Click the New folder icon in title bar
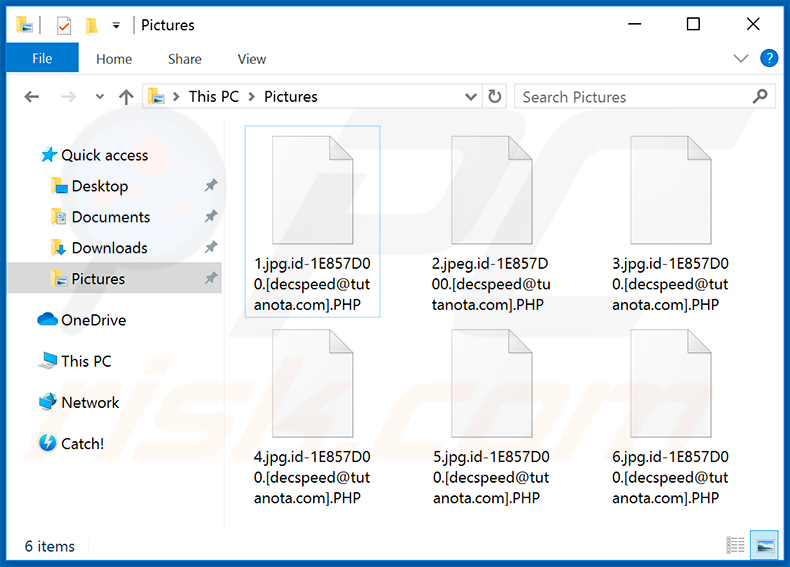Viewport: 790px width, 567px height. pyautogui.click(x=91, y=25)
